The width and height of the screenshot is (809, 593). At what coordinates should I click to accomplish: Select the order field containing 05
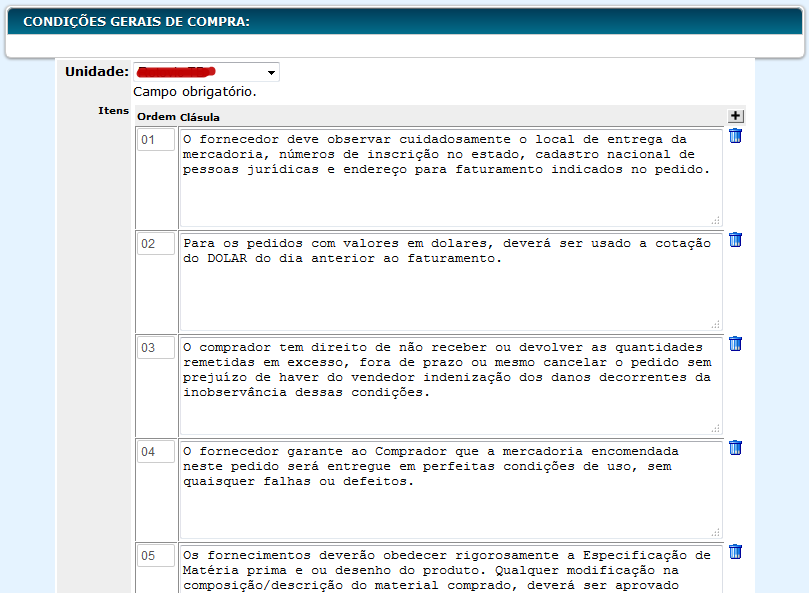click(x=156, y=556)
